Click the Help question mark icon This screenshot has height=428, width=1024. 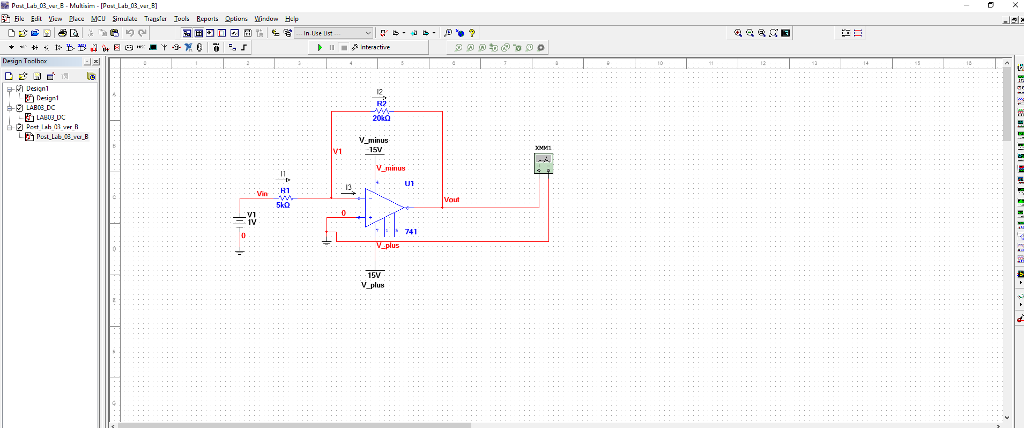coord(471,33)
